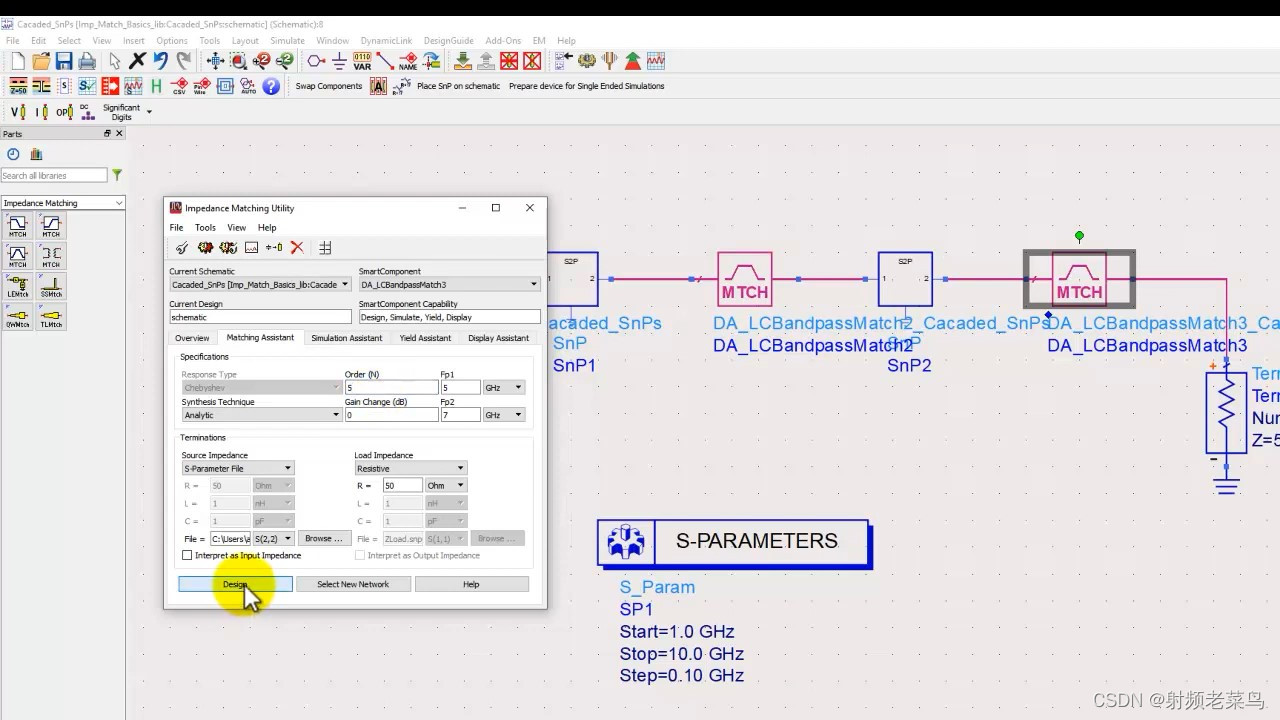
Task: Open the SmartComponent DA_LCBandpassMatch3 dropdown
Action: (x=449, y=284)
